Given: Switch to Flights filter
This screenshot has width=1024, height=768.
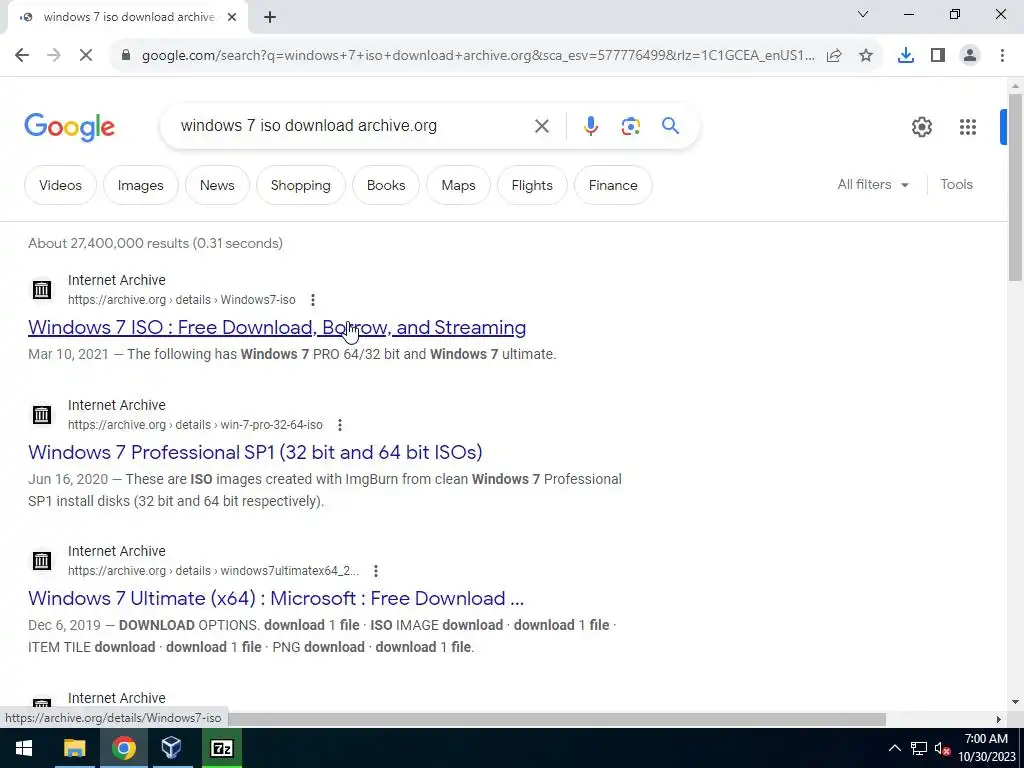Looking at the screenshot, I should 532,185.
